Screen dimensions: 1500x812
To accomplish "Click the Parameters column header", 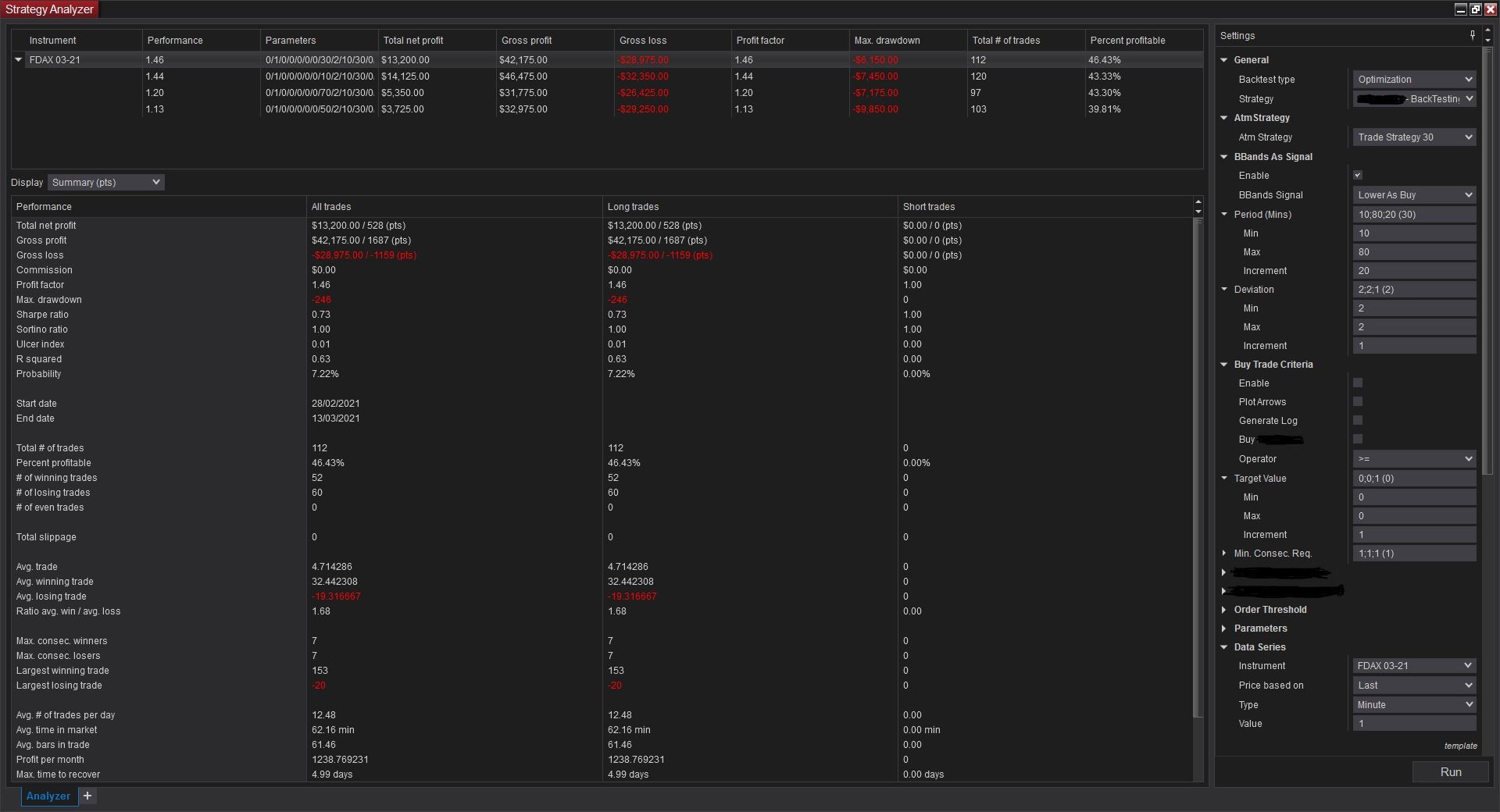I will (319, 41).
